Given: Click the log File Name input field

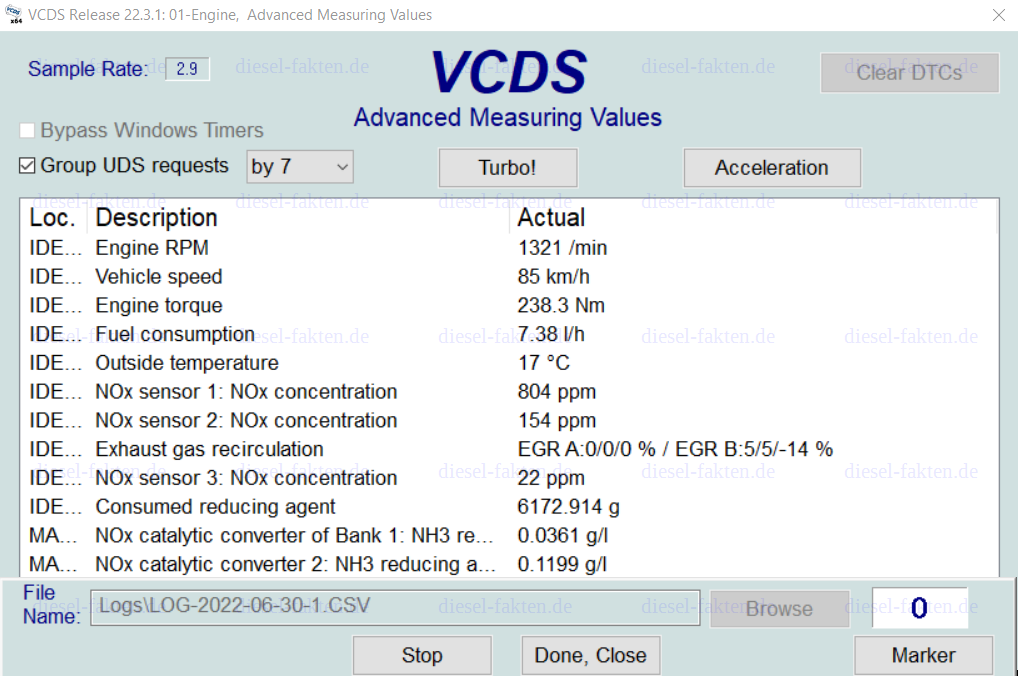Looking at the screenshot, I should (x=395, y=607).
